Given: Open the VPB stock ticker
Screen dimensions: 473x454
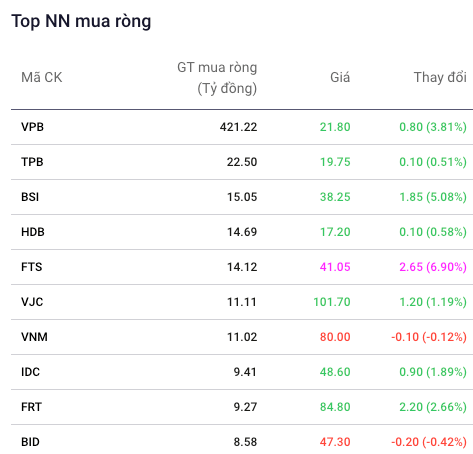Looking at the screenshot, I should 32,127.
